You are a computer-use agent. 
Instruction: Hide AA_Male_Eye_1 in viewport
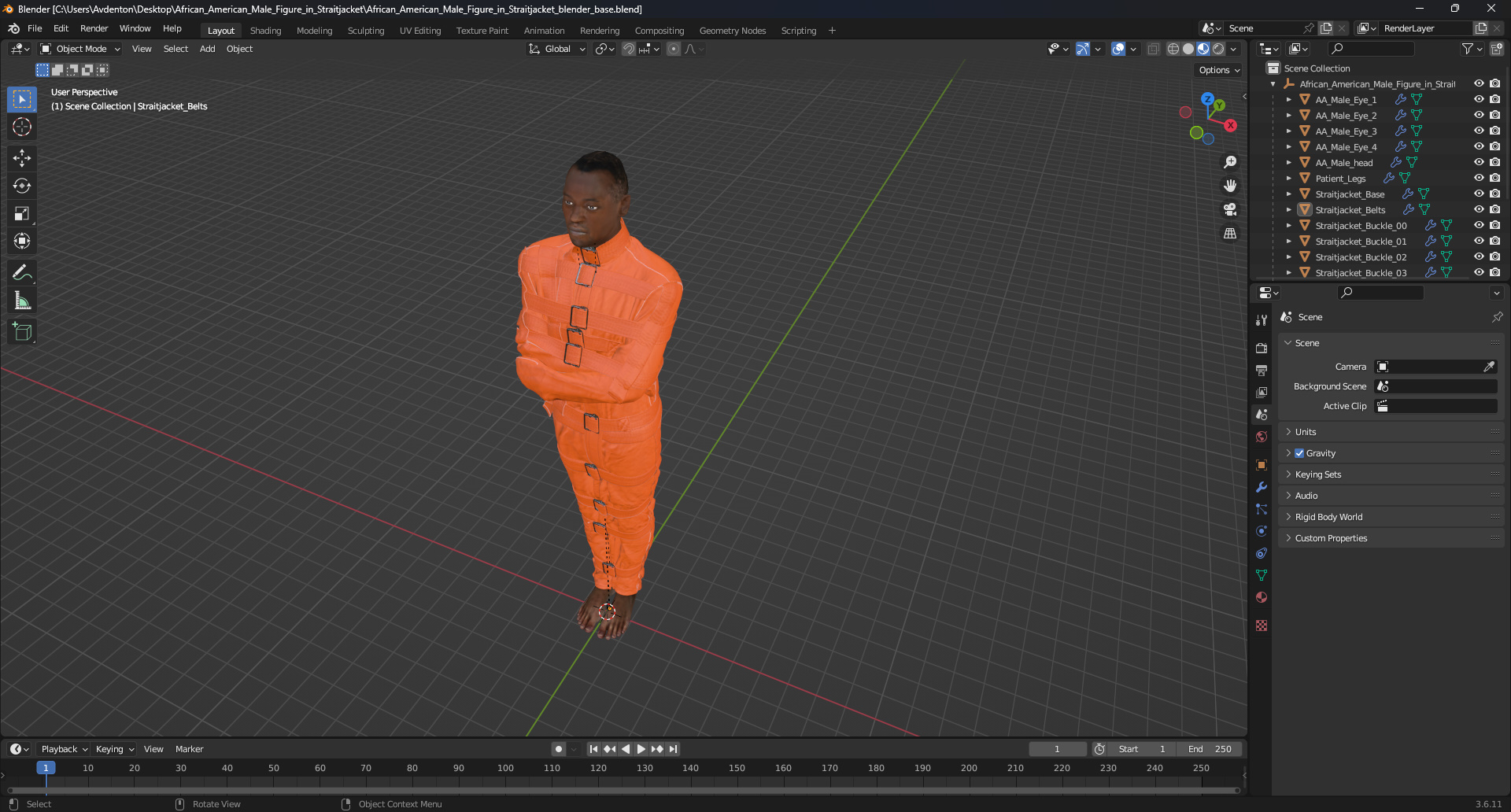(x=1479, y=99)
